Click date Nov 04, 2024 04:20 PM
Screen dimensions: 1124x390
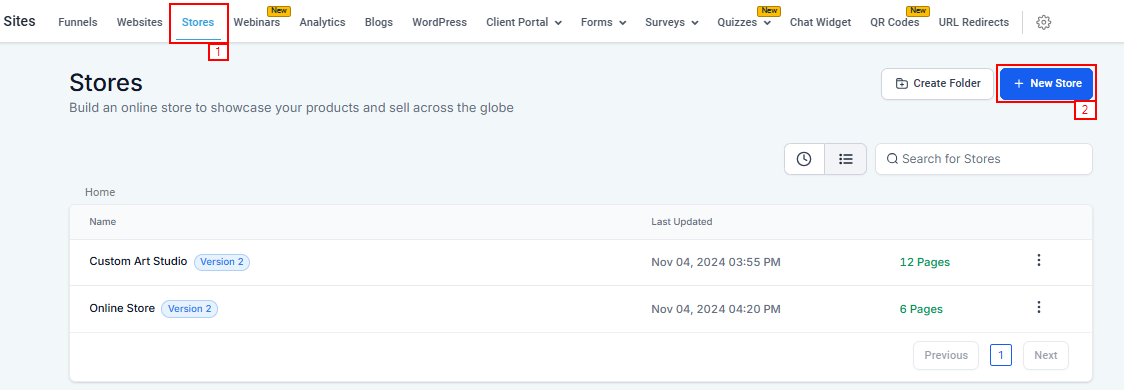(715, 309)
